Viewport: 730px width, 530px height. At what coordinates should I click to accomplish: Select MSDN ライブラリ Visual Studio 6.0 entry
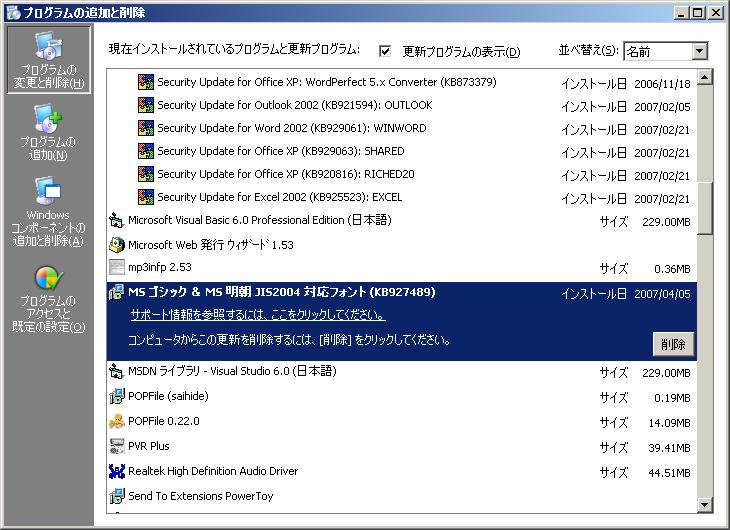coord(232,371)
